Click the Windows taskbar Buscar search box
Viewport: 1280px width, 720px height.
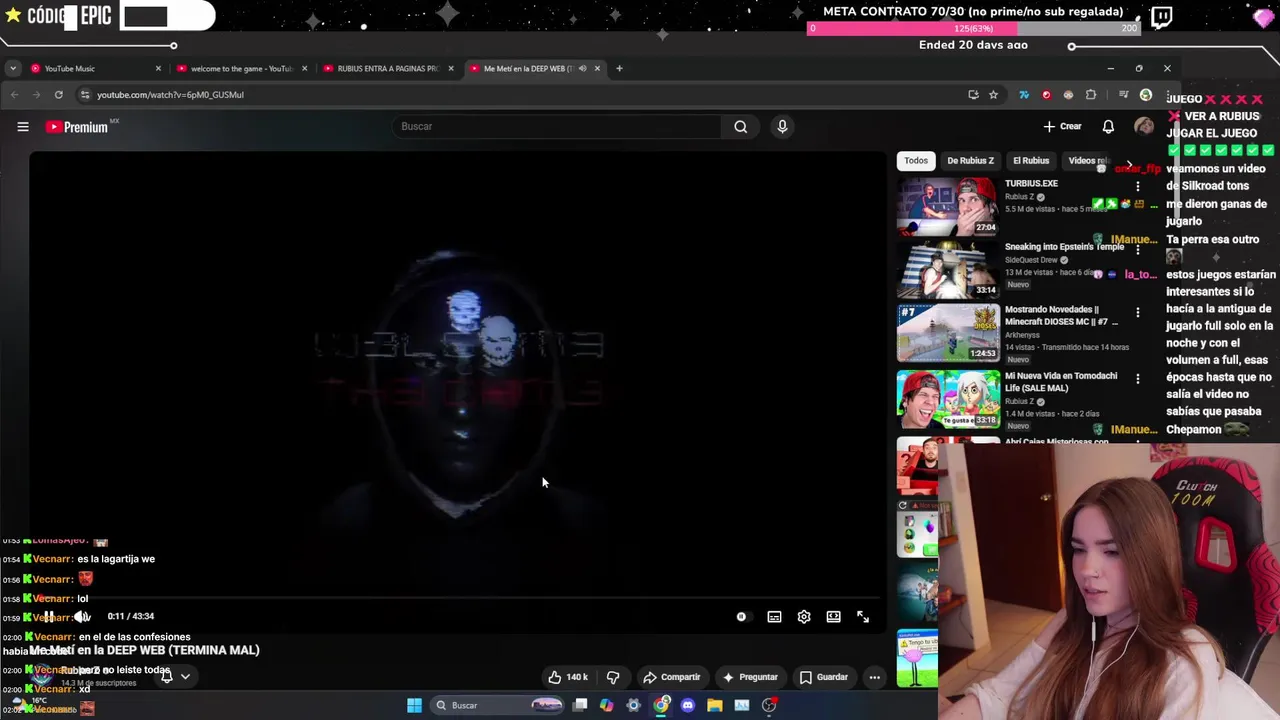[498, 706]
